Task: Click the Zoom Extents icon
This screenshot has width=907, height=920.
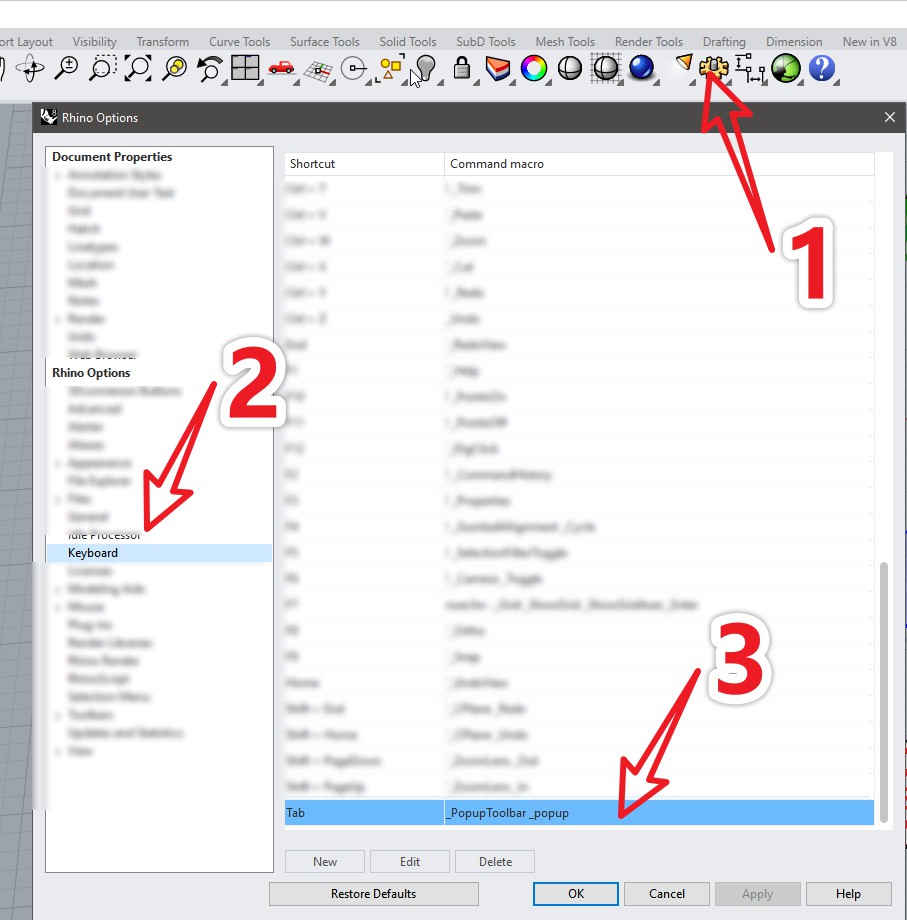Action: [x=138, y=68]
